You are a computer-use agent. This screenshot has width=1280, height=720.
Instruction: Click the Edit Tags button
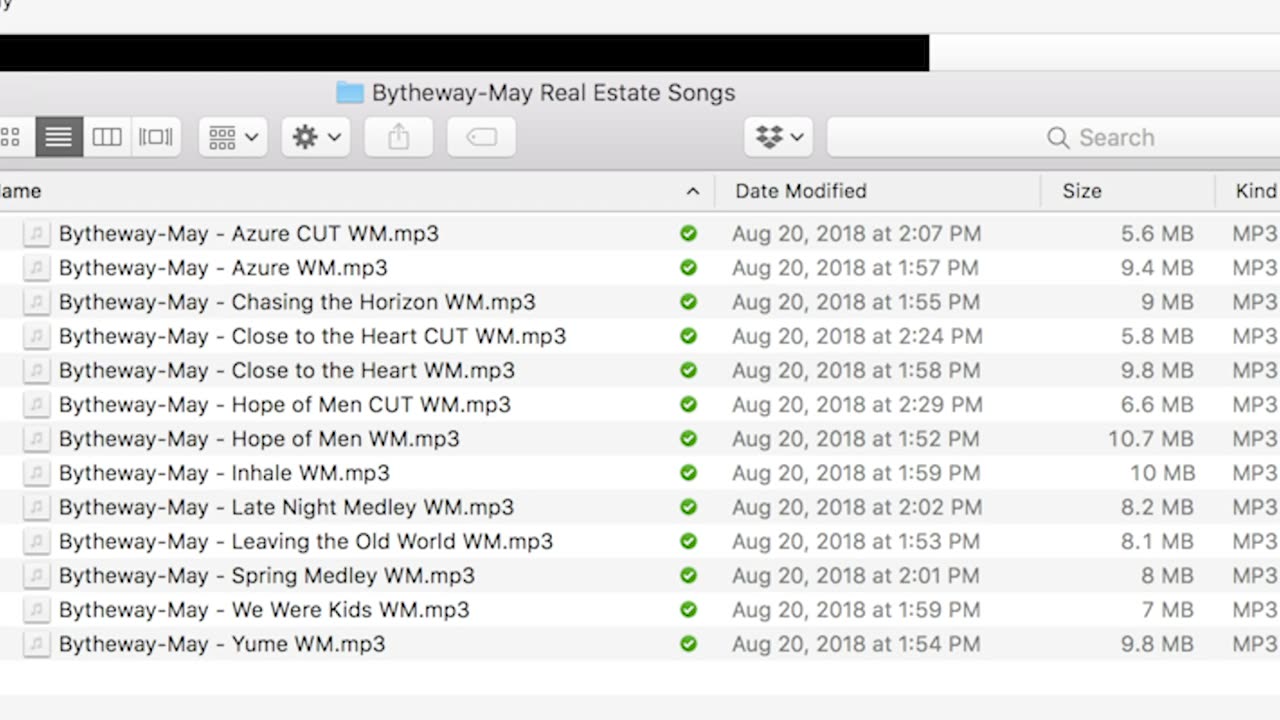[x=481, y=137]
